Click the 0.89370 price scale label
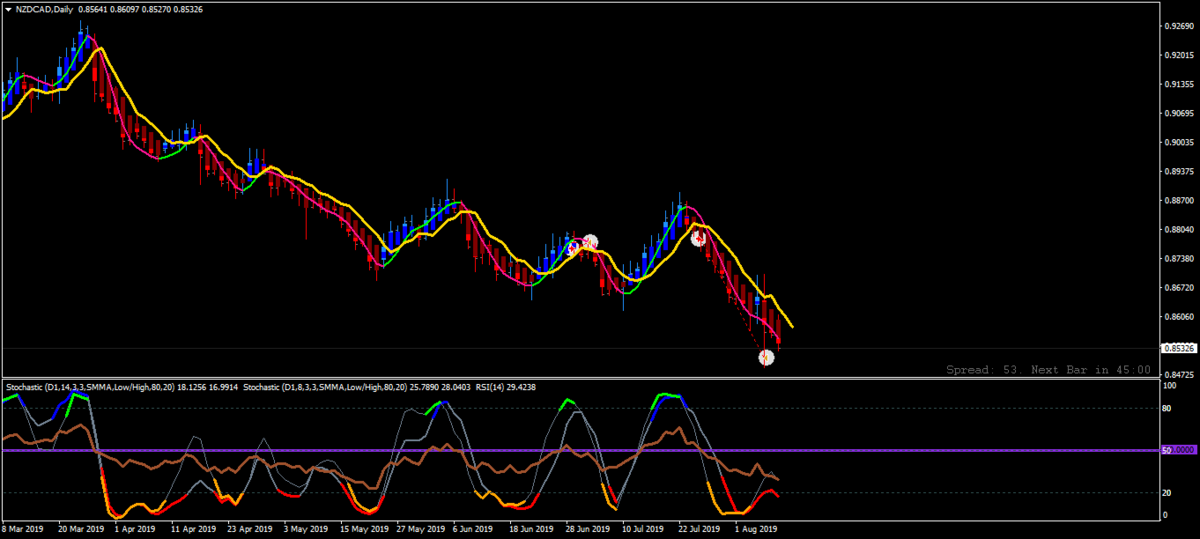Image resolution: width=1200 pixels, height=539 pixels. [1178, 171]
